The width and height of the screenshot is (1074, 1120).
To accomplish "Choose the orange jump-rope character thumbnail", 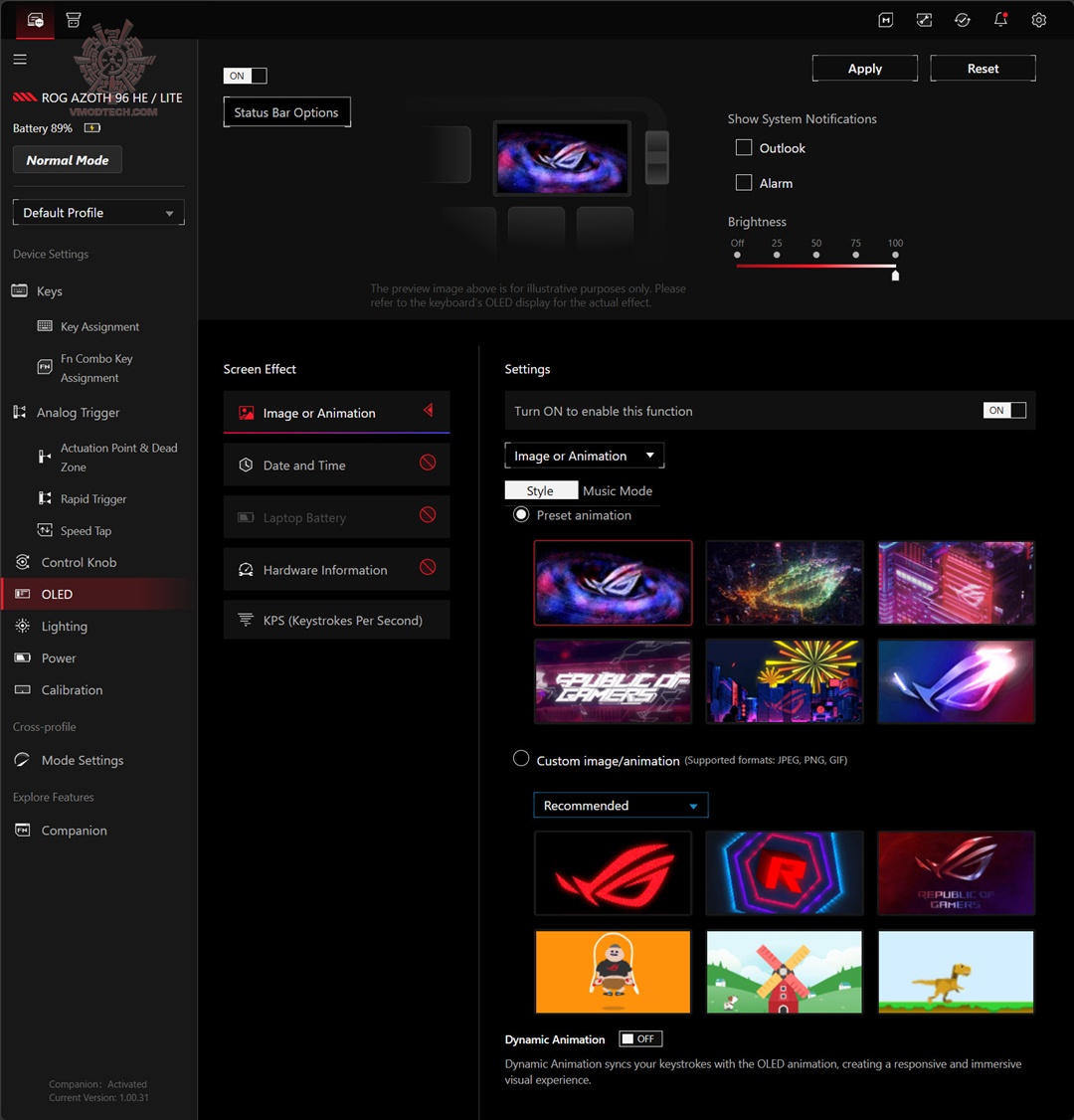I will [x=613, y=972].
